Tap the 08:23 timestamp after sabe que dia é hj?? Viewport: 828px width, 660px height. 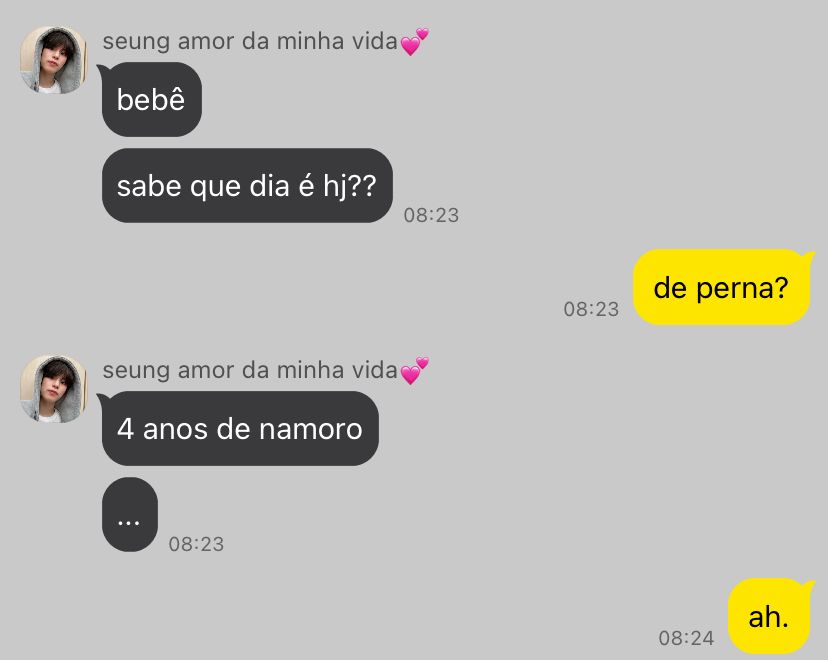pos(431,215)
